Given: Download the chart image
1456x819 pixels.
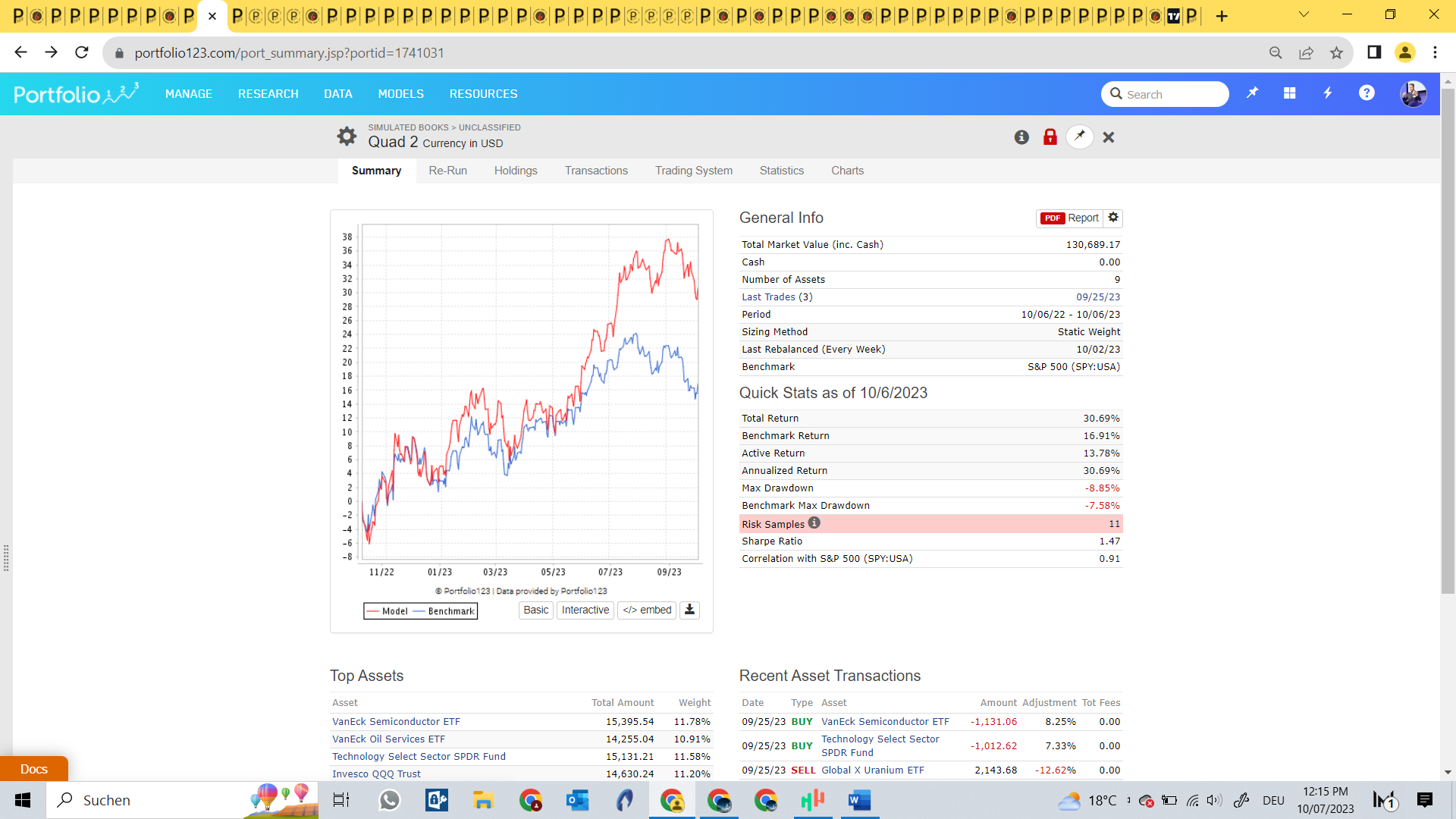Looking at the screenshot, I should point(689,610).
